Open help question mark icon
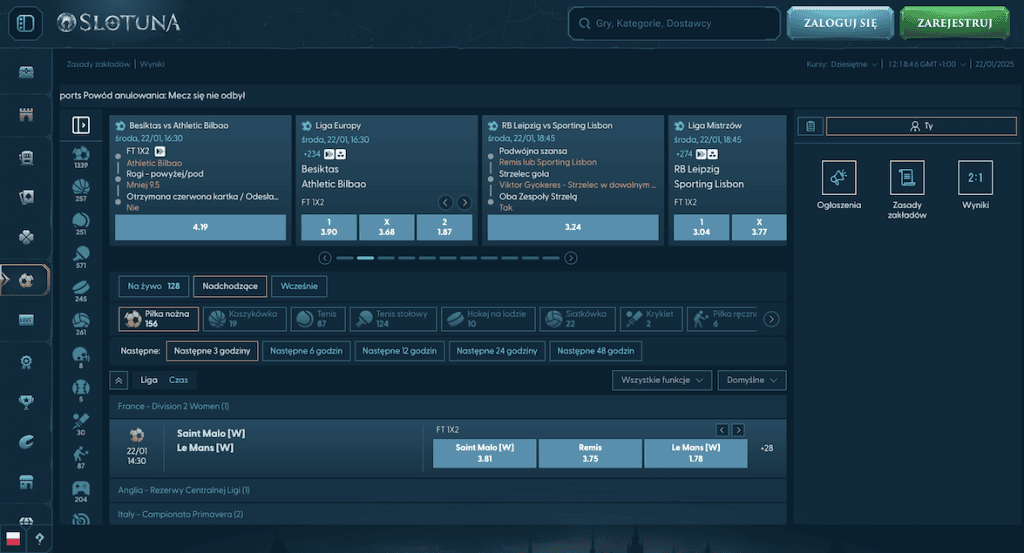Image resolution: width=1024 pixels, height=553 pixels. (x=39, y=539)
